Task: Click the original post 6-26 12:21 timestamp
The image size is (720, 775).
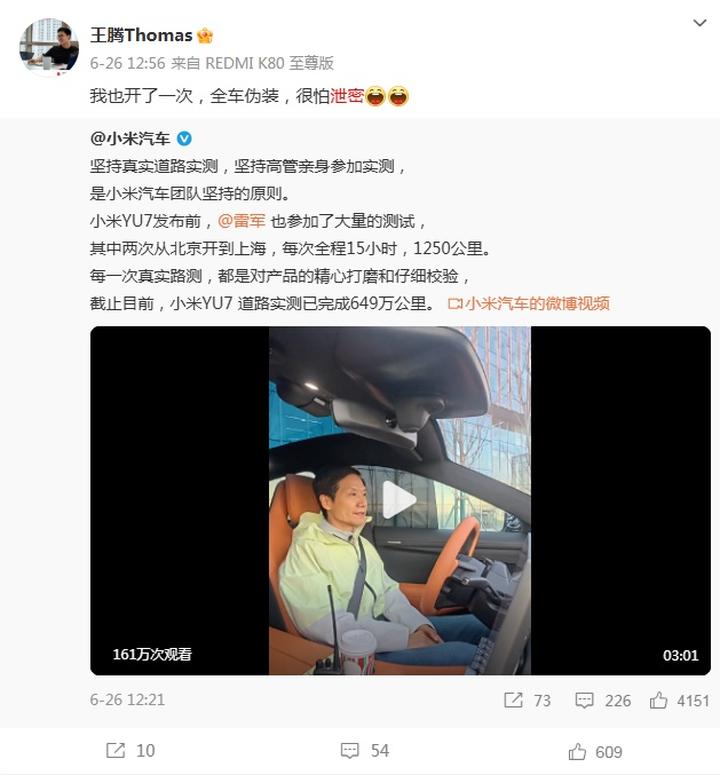Action: [x=127, y=700]
